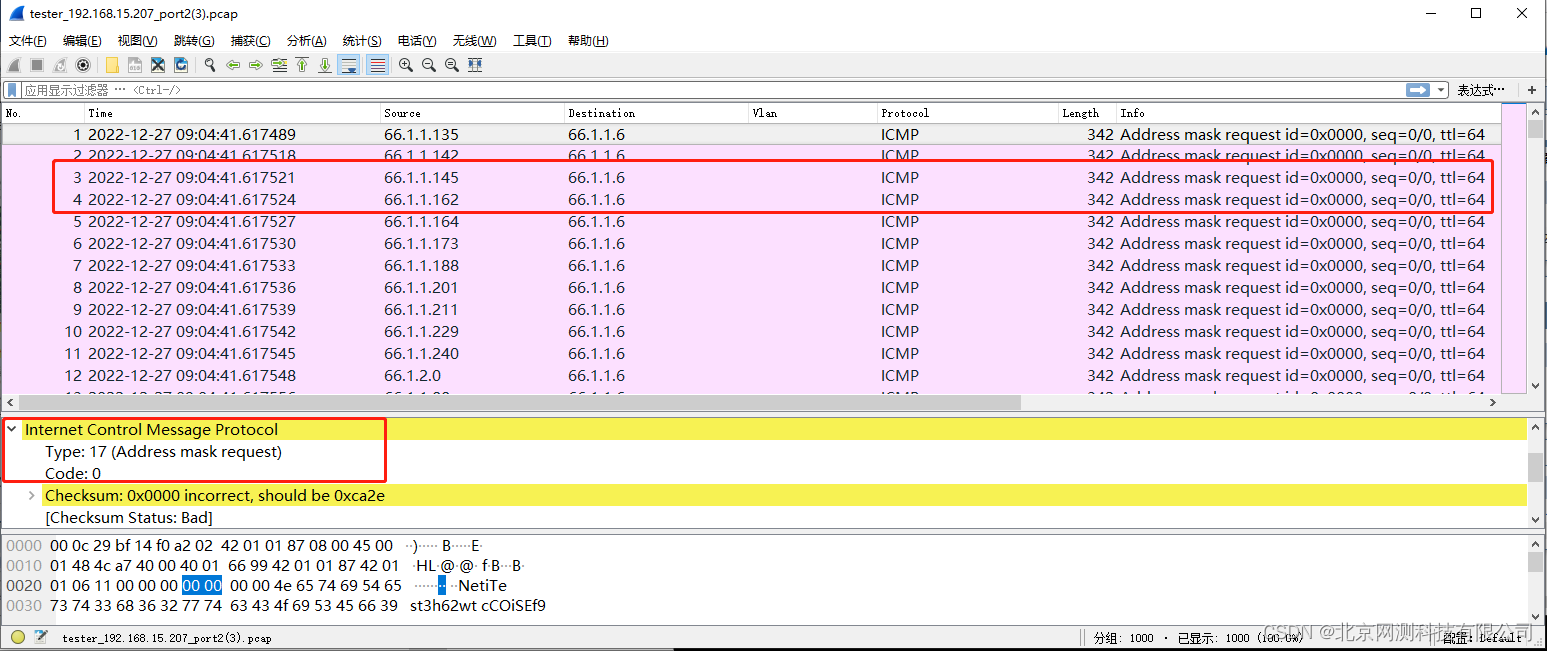Open the 无线(W) menu

(x=474, y=41)
